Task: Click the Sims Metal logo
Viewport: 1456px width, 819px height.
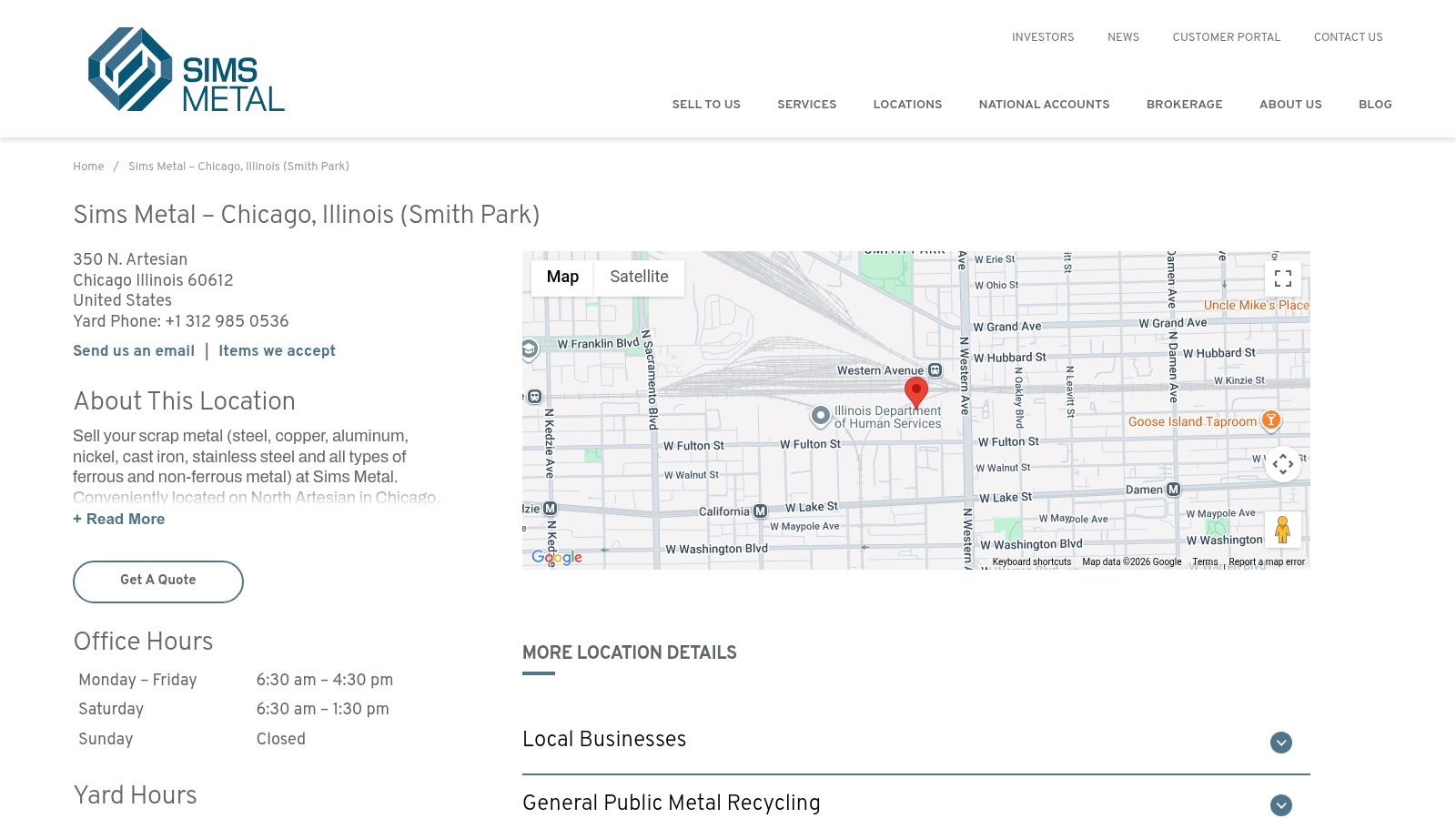Action: click(x=187, y=69)
